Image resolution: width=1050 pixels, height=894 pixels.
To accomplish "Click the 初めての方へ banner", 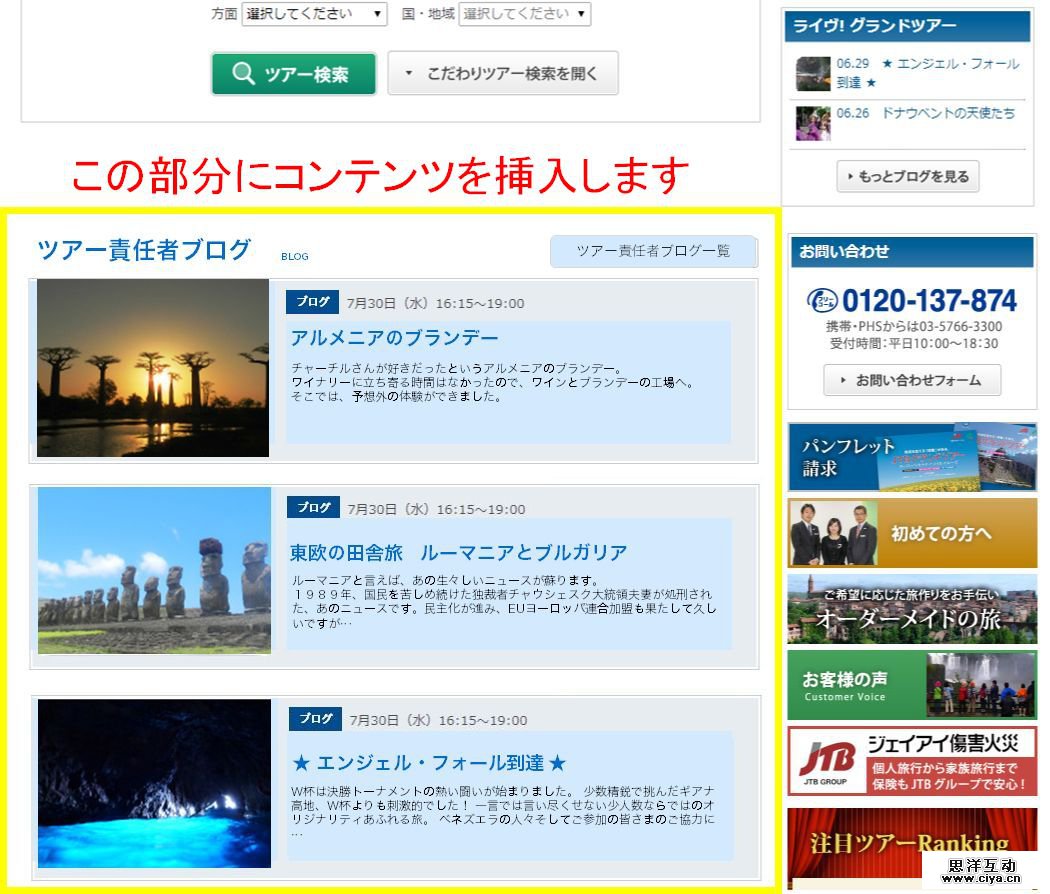I will click(911, 533).
